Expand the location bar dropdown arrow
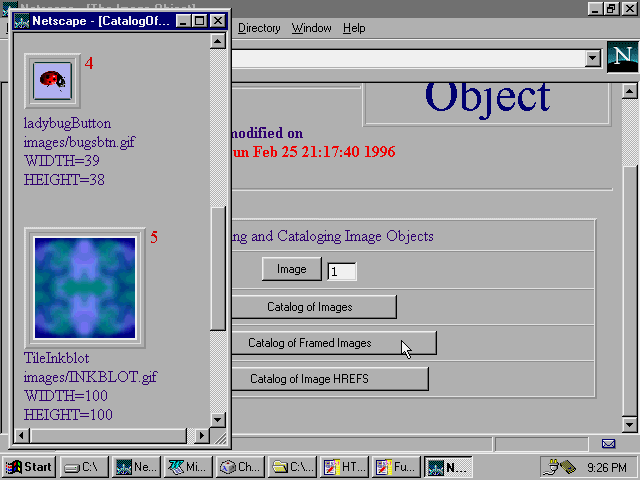 click(x=594, y=59)
